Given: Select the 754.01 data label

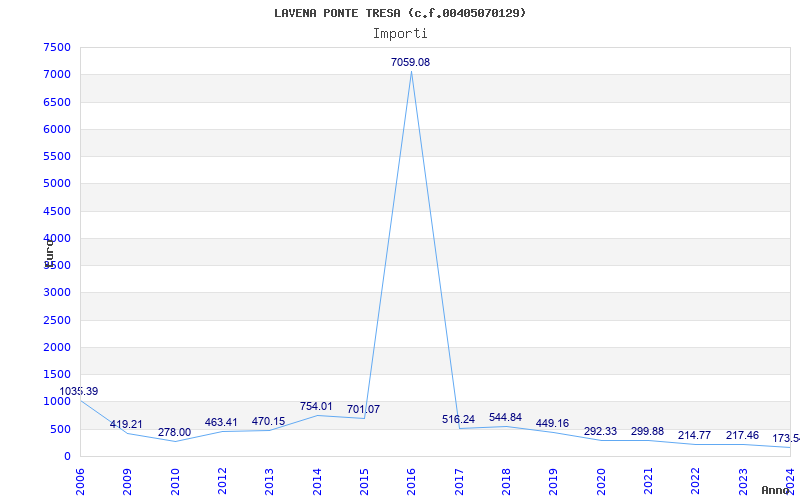Looking at the screenshot, I should point(316,407).
